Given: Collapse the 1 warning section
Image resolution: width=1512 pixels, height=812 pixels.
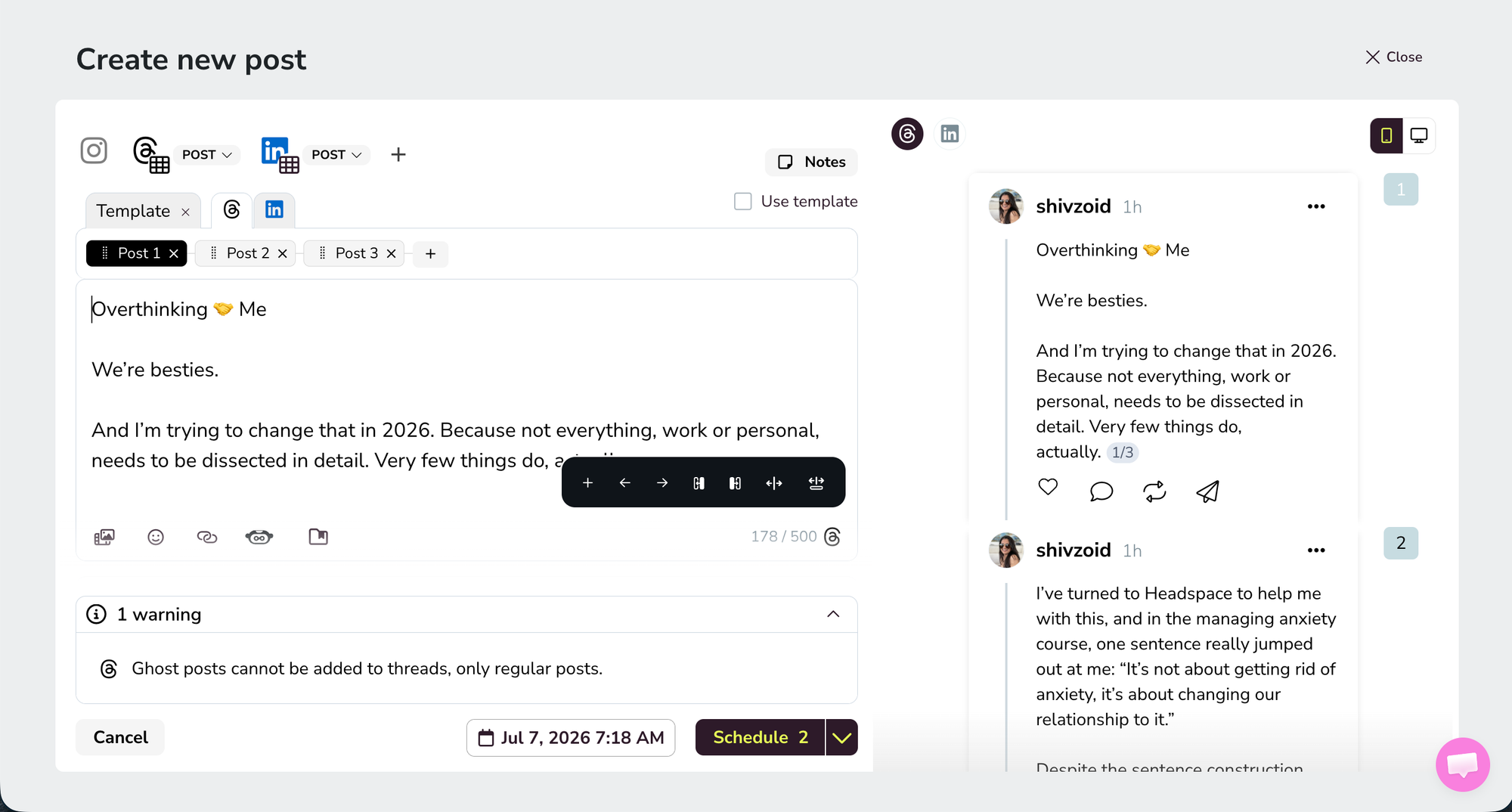Looking at the screenshot, I should click(x=833, y=614).
